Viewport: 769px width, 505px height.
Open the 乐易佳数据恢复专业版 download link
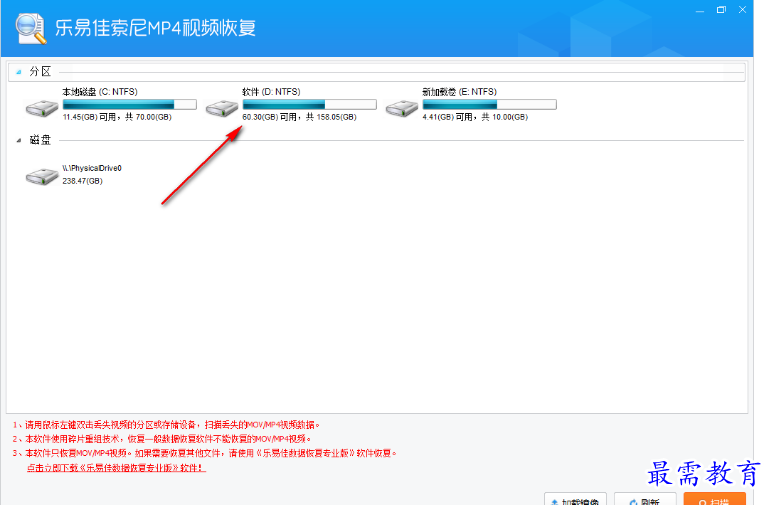(116, 468)
